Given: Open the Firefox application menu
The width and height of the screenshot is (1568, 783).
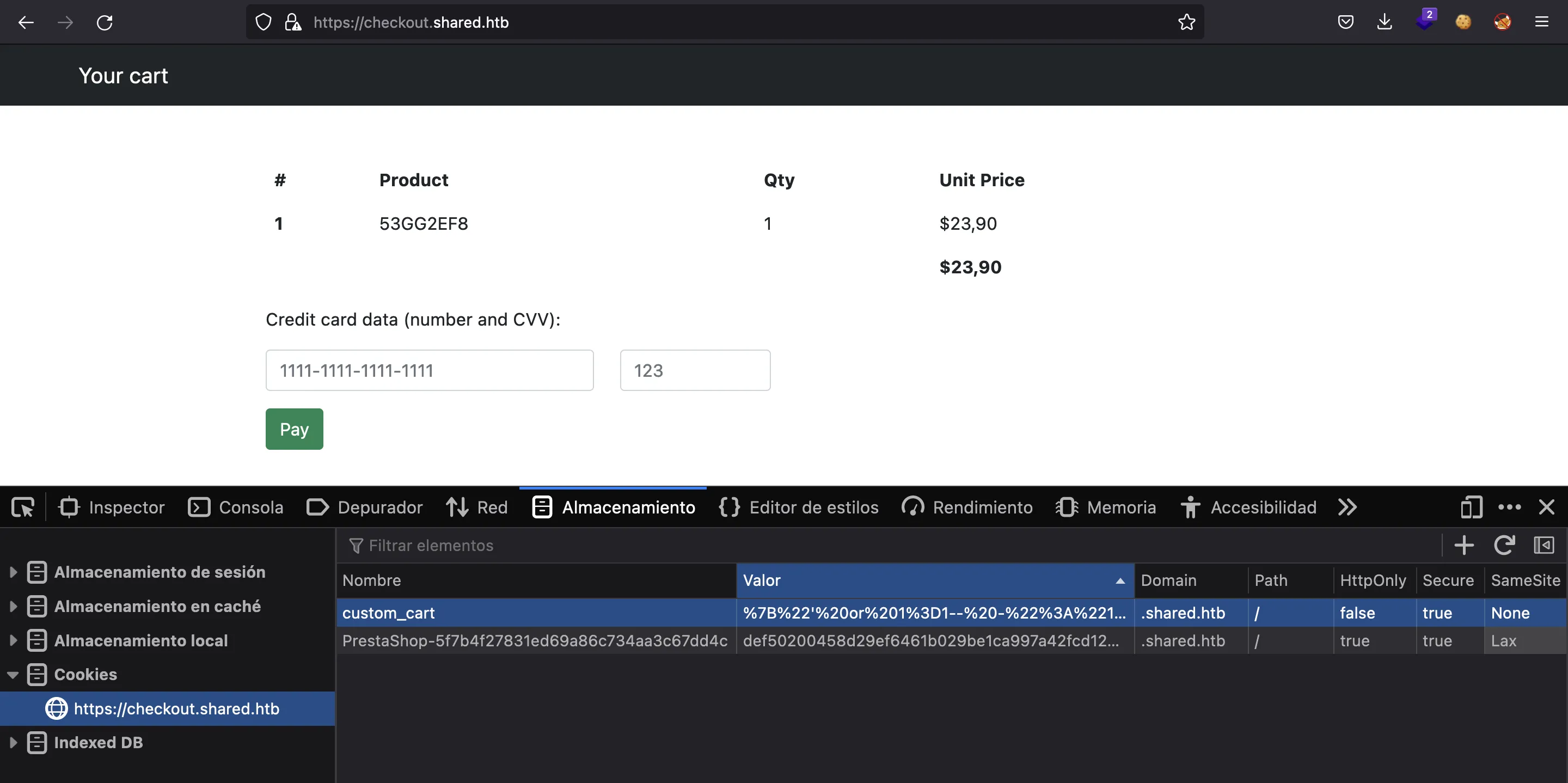Looking at the screenshot, I should coord(1542,22).
